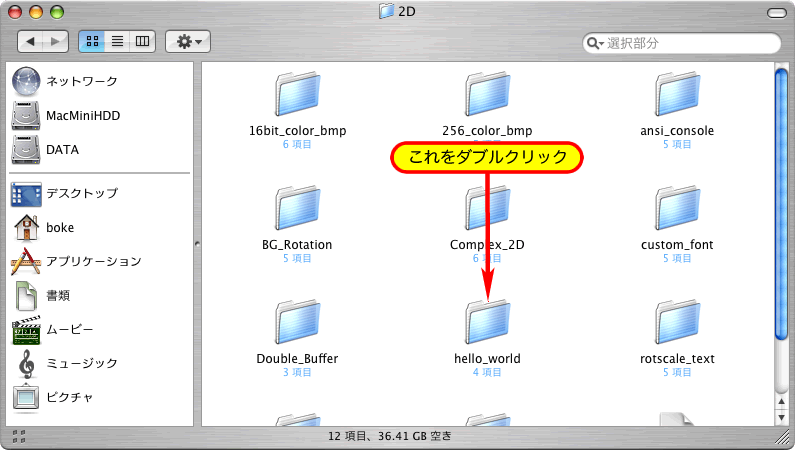The image size is (795, 450).
Task: Open デスクトップ from the sidebar
Action: [65, 194]
